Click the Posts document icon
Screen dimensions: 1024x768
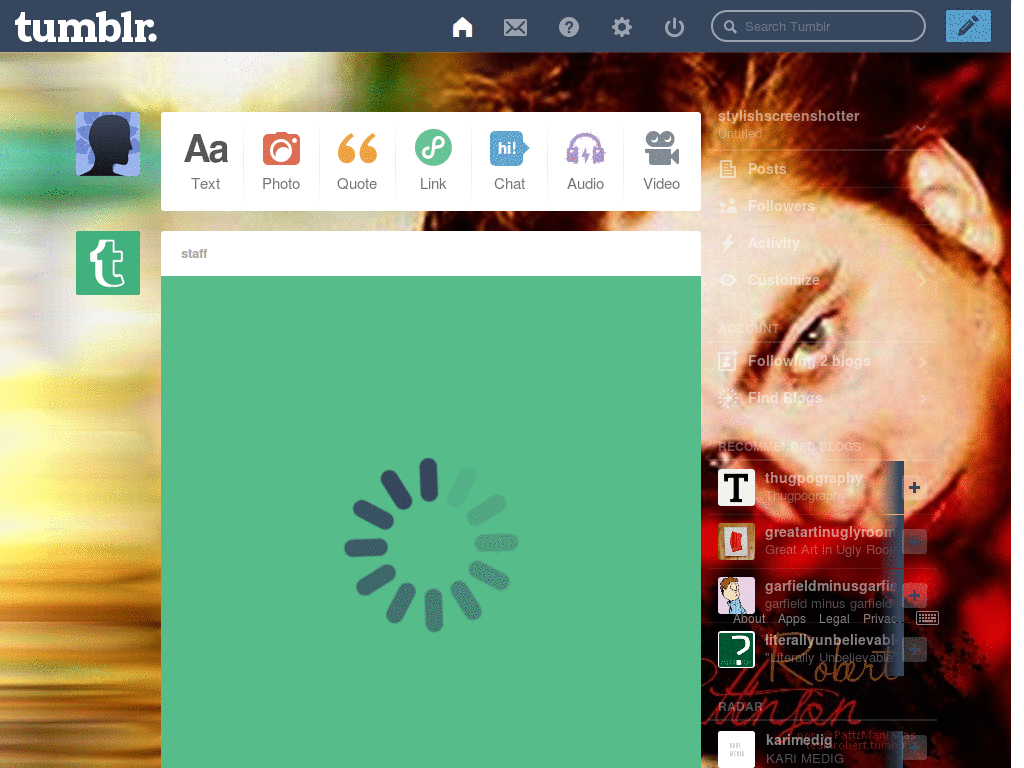pos(728,169)
